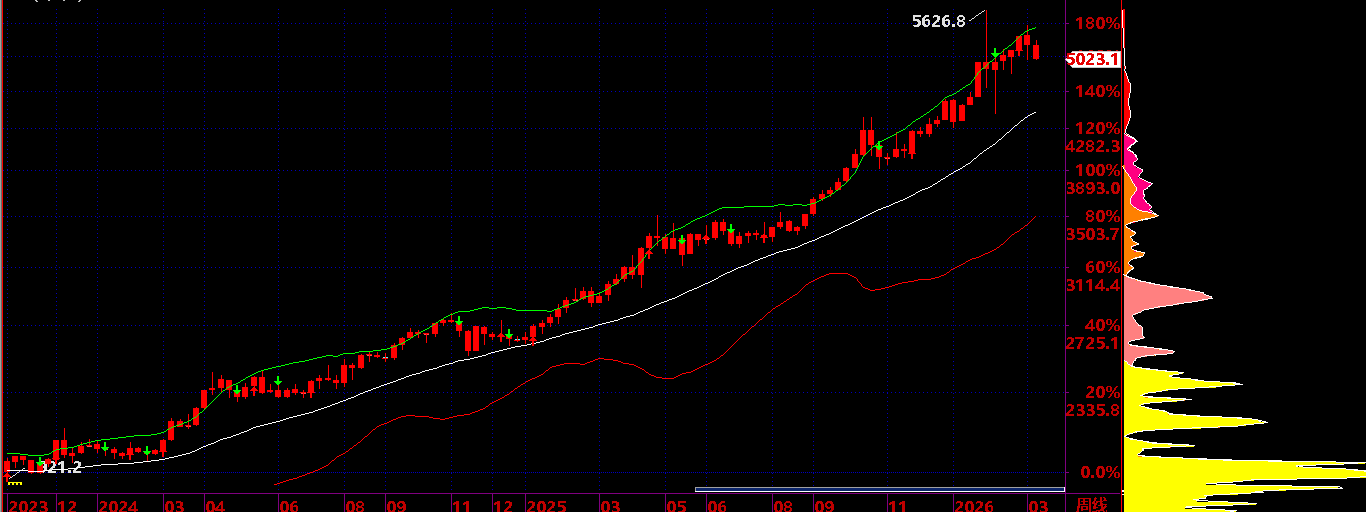Click the 05 month label on time axis
Viewport: 1366px width, 512px height.
(x=677, y=505)
